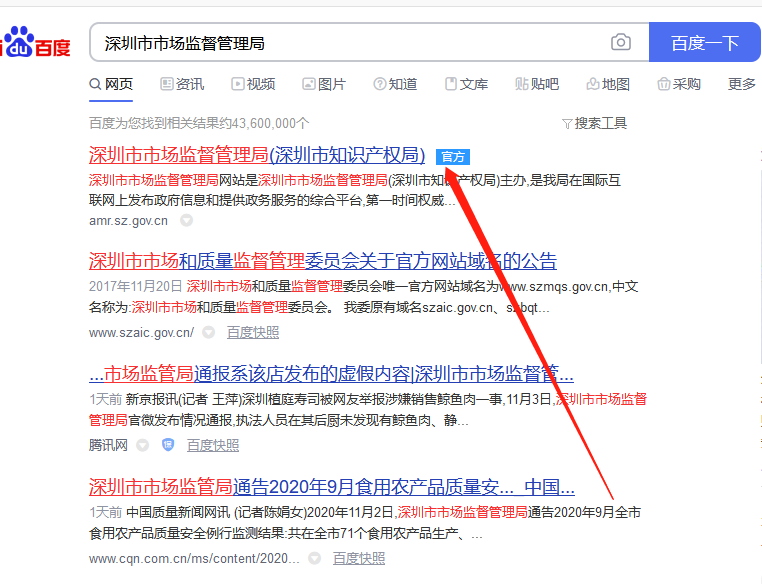Click the 官方 official badge
The height and width of the screenshot is (584, 762).
[x=453, y=157]
